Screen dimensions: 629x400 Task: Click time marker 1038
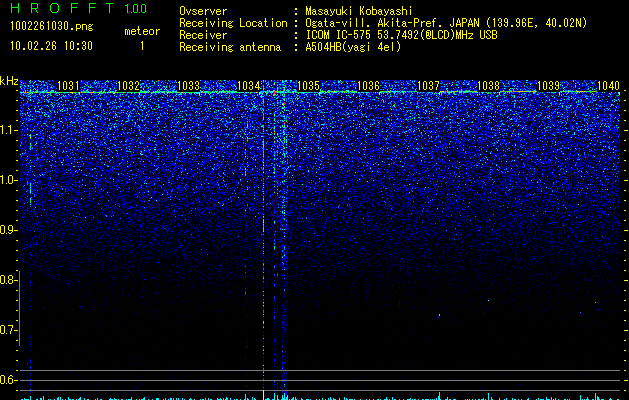pos(489,86)
